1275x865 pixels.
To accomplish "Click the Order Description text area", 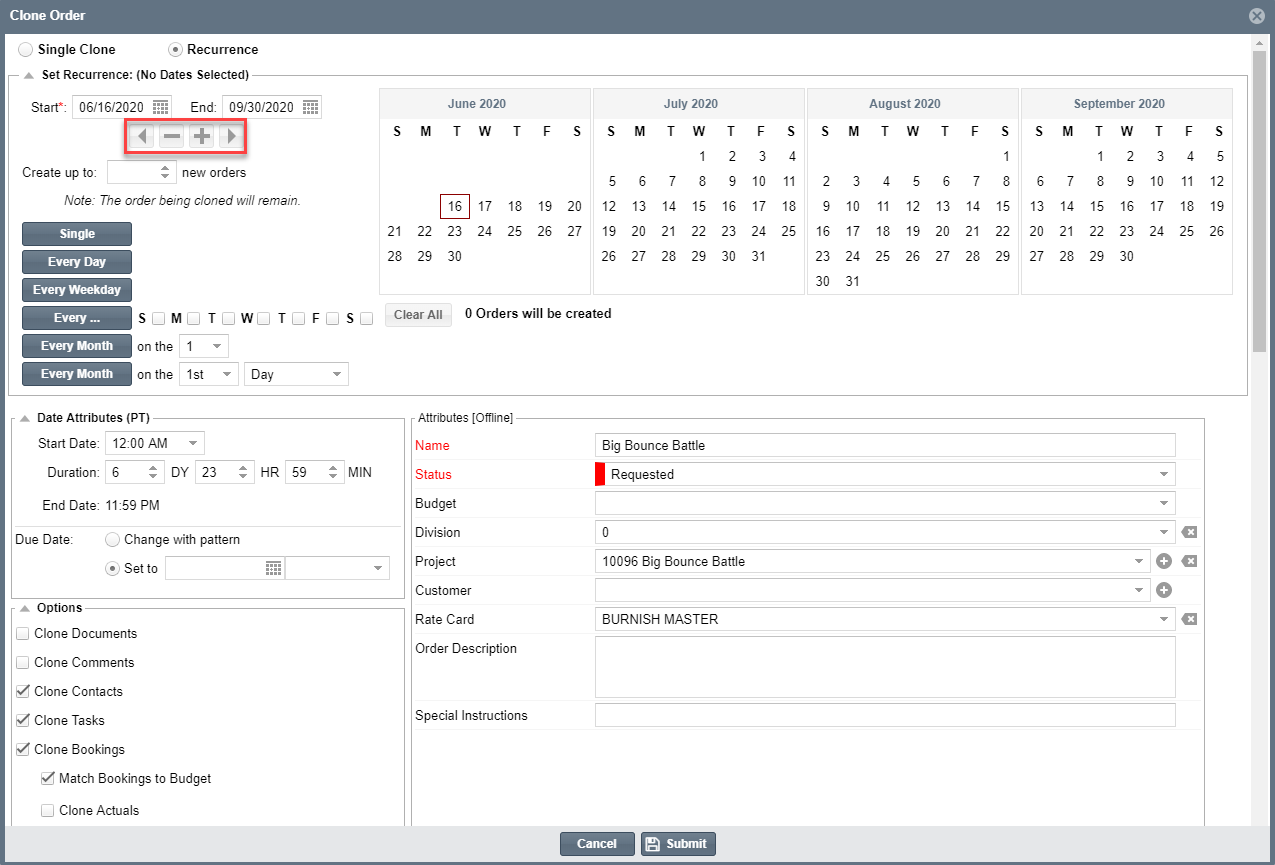I will [885, 667].
